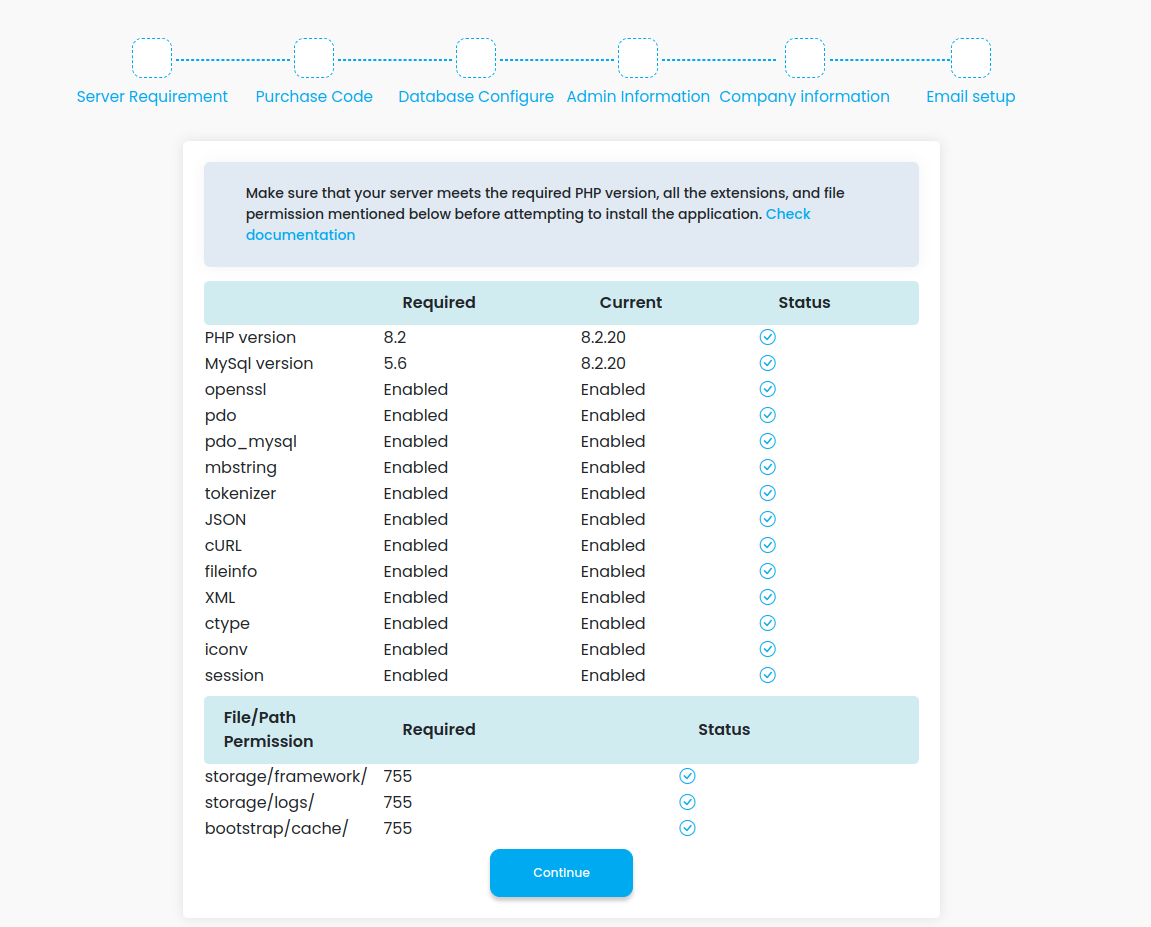Click the JSON status check icon
Screen dimensions: 1151x927
(767, 519)
